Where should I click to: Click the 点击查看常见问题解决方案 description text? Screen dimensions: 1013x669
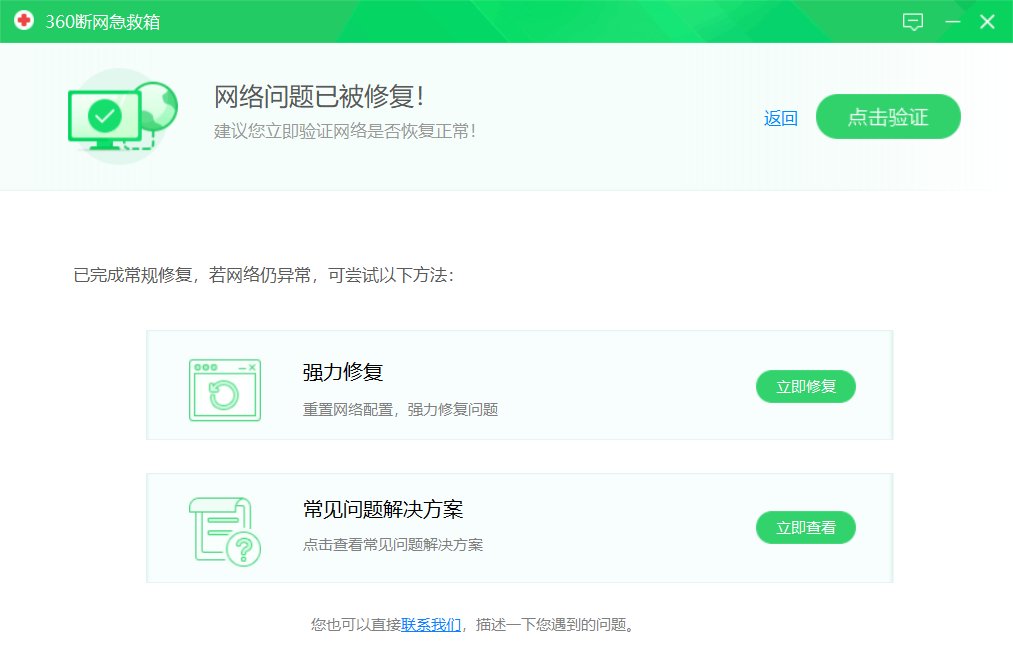point(393,545)
